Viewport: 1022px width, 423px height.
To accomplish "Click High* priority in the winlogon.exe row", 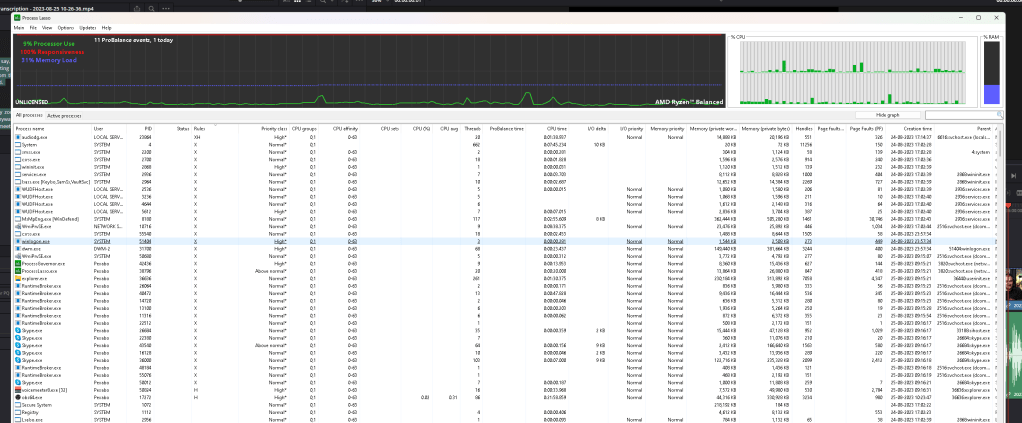I will (280, 241).
